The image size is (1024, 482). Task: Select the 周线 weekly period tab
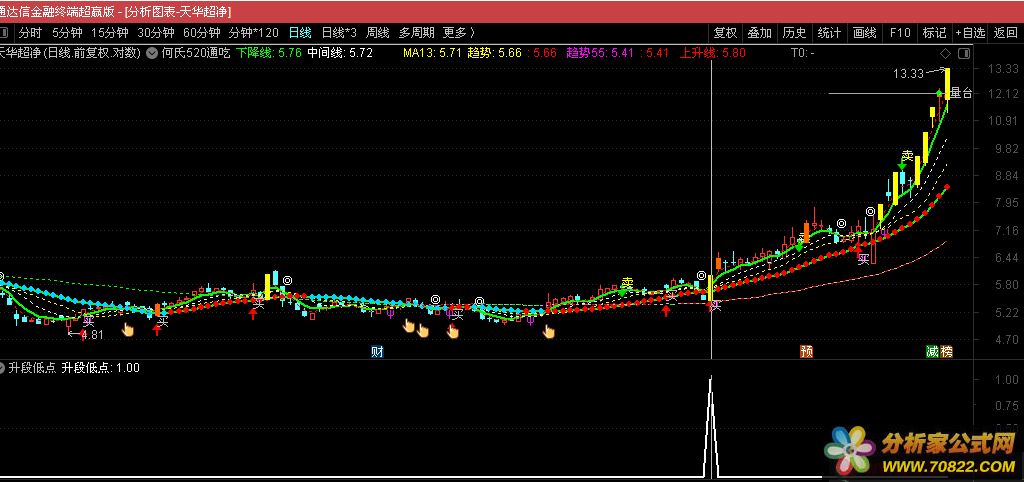coord(377,32)
